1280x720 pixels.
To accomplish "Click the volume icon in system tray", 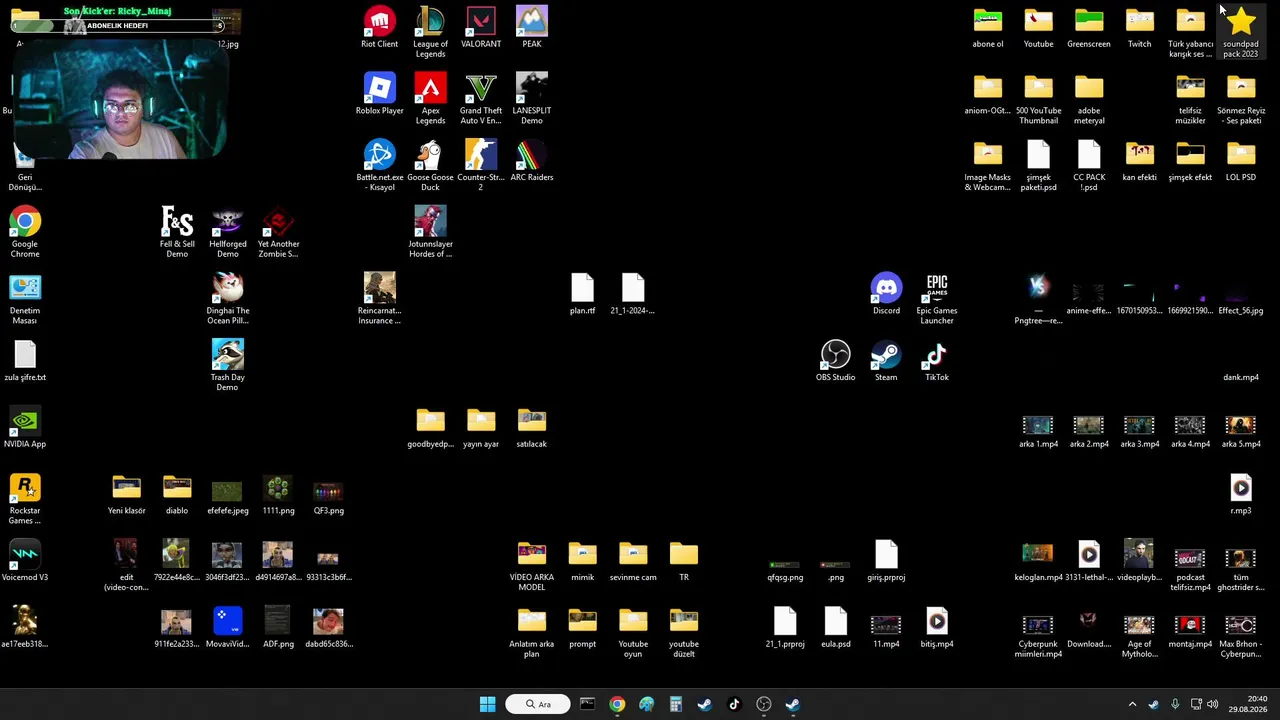I will tap(1213, 704).
